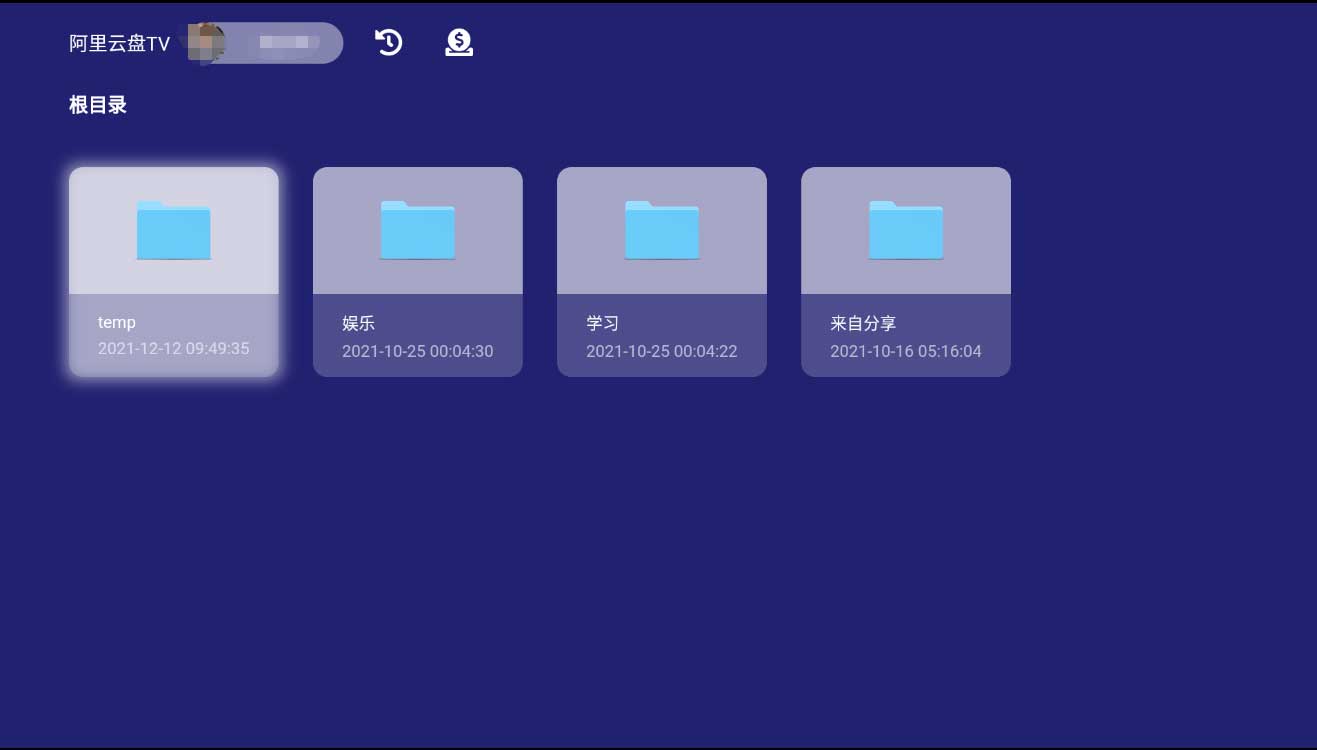
Task: Select the 学习 folder name label
Action: pyautogui.click(x=603, y=323)
